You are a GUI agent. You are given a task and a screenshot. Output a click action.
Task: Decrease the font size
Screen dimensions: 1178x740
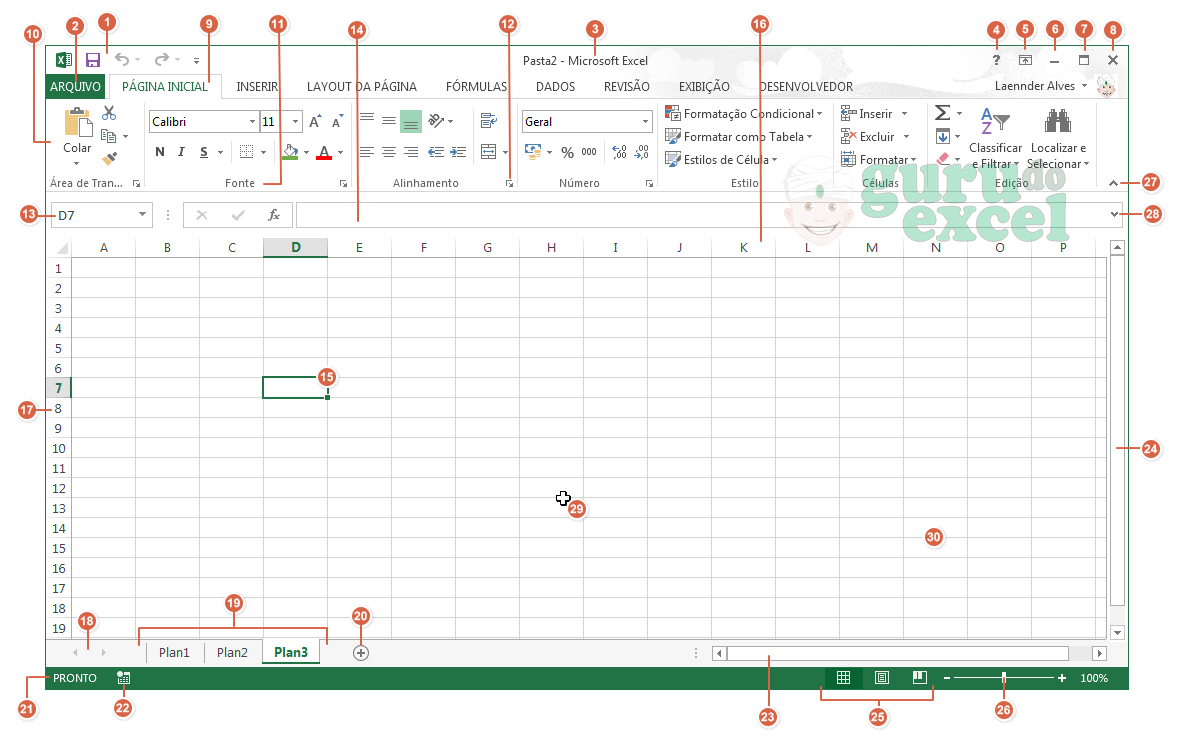(337, 122)
